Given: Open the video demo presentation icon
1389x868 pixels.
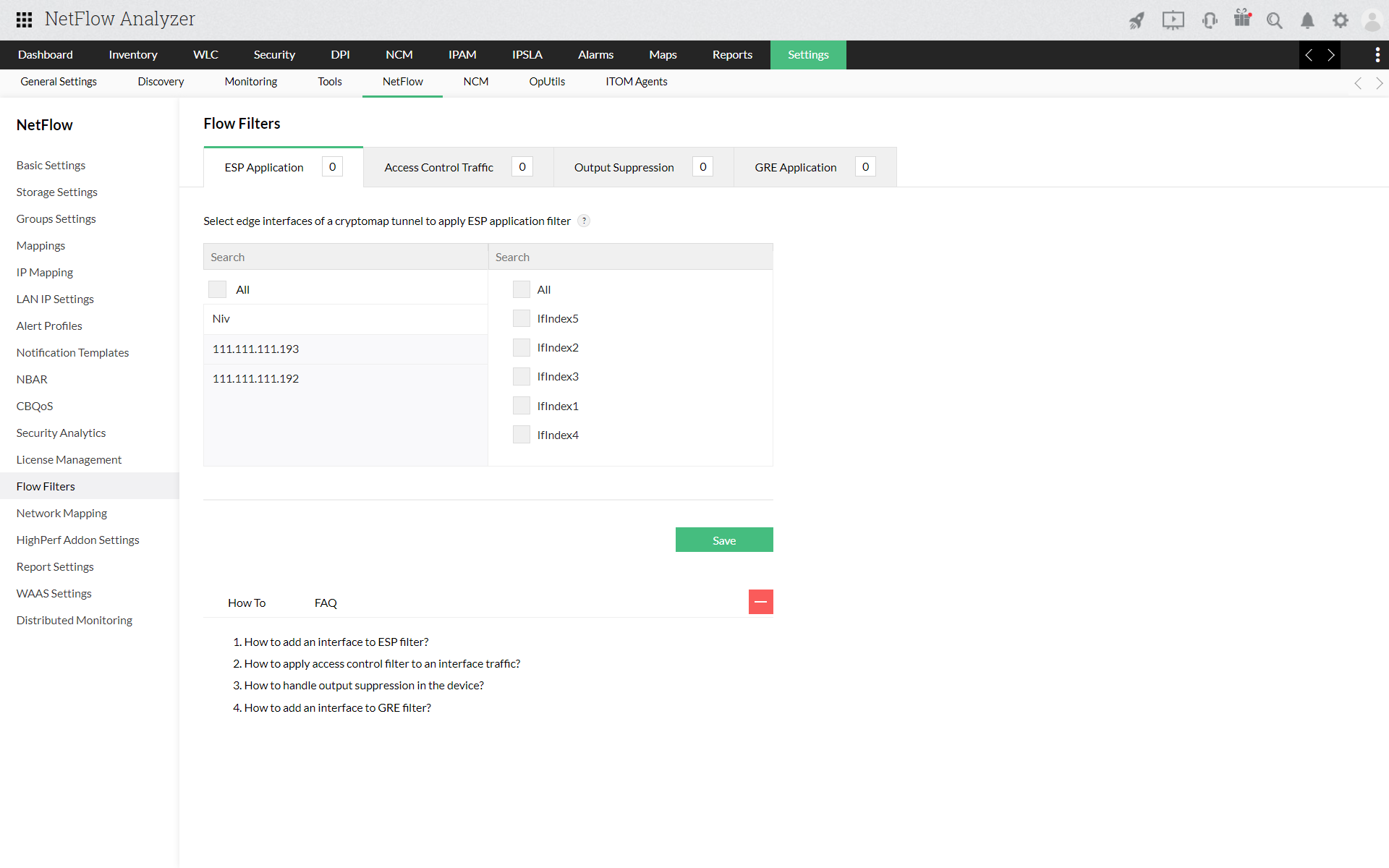Looking at the screenshot, I should (x=1173, y=20).
